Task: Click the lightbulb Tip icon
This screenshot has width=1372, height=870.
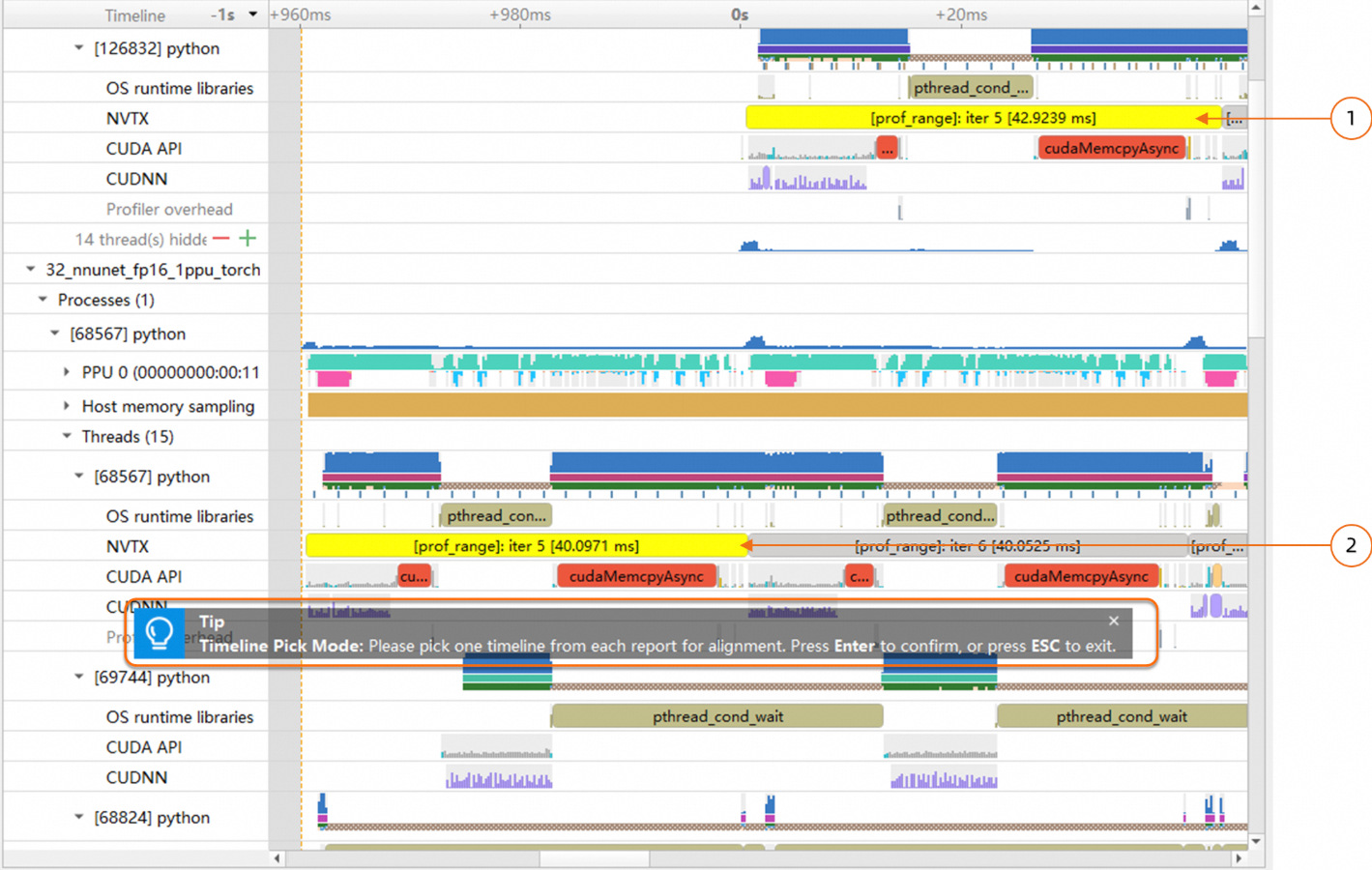Action: (x=160, y=633)
